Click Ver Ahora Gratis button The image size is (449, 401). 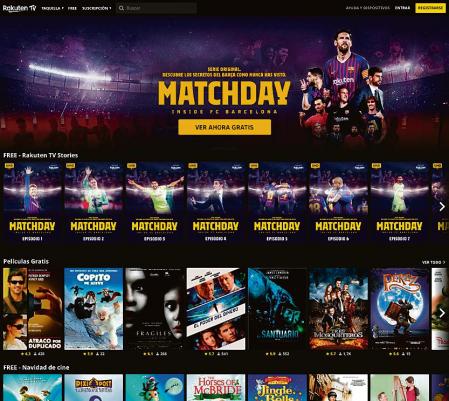click(224, 127)
